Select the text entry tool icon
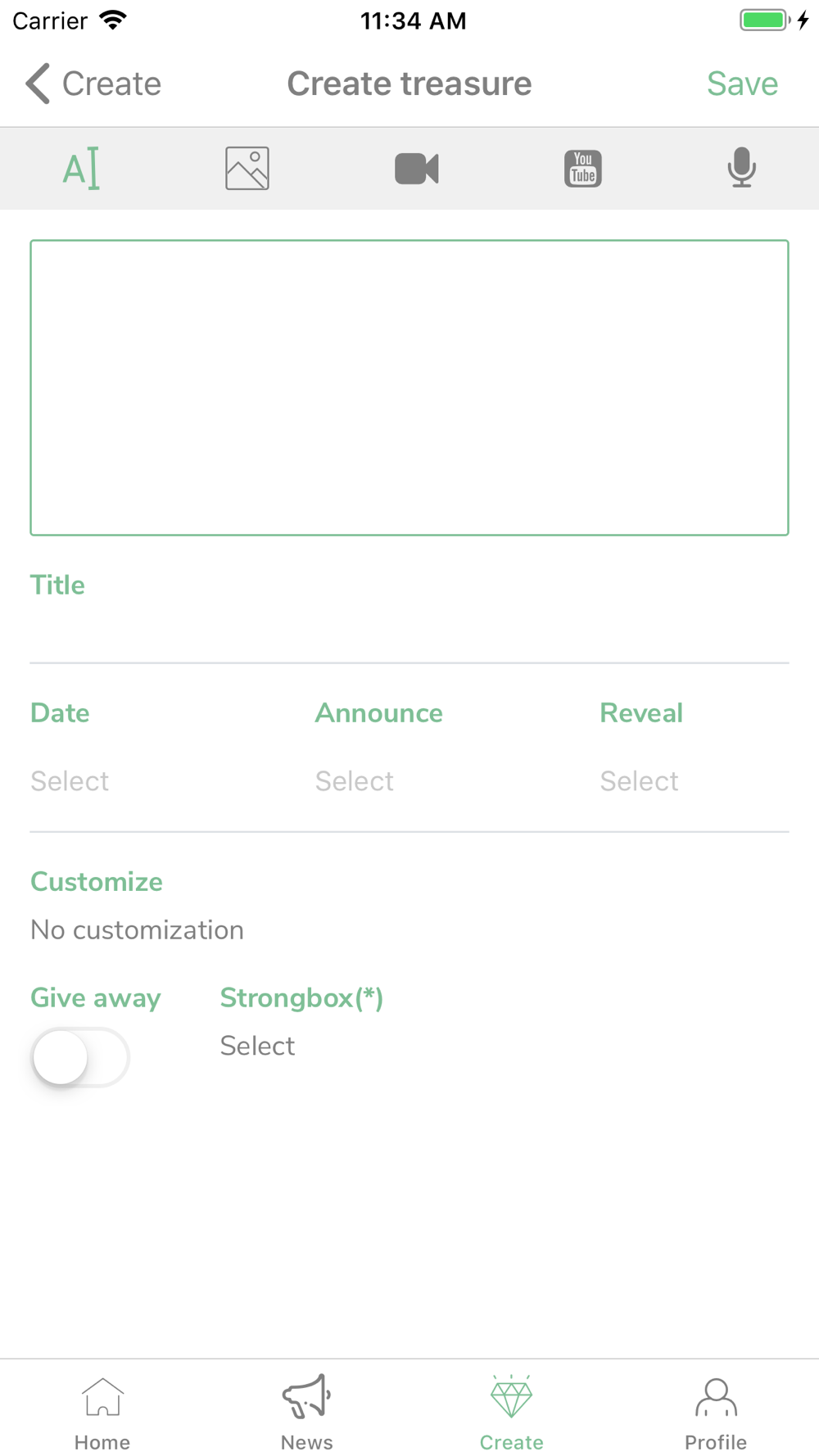Viewport: 819px width, 1456px height. [81, 169]
